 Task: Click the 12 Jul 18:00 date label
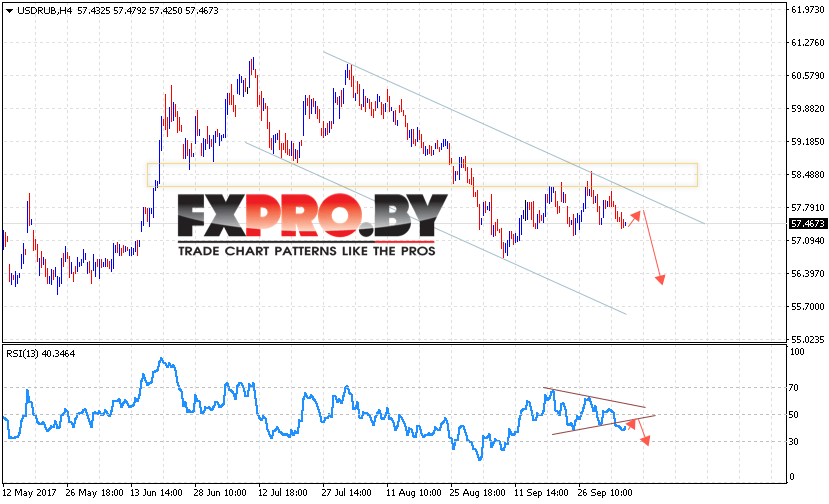(x=283, y=493)
